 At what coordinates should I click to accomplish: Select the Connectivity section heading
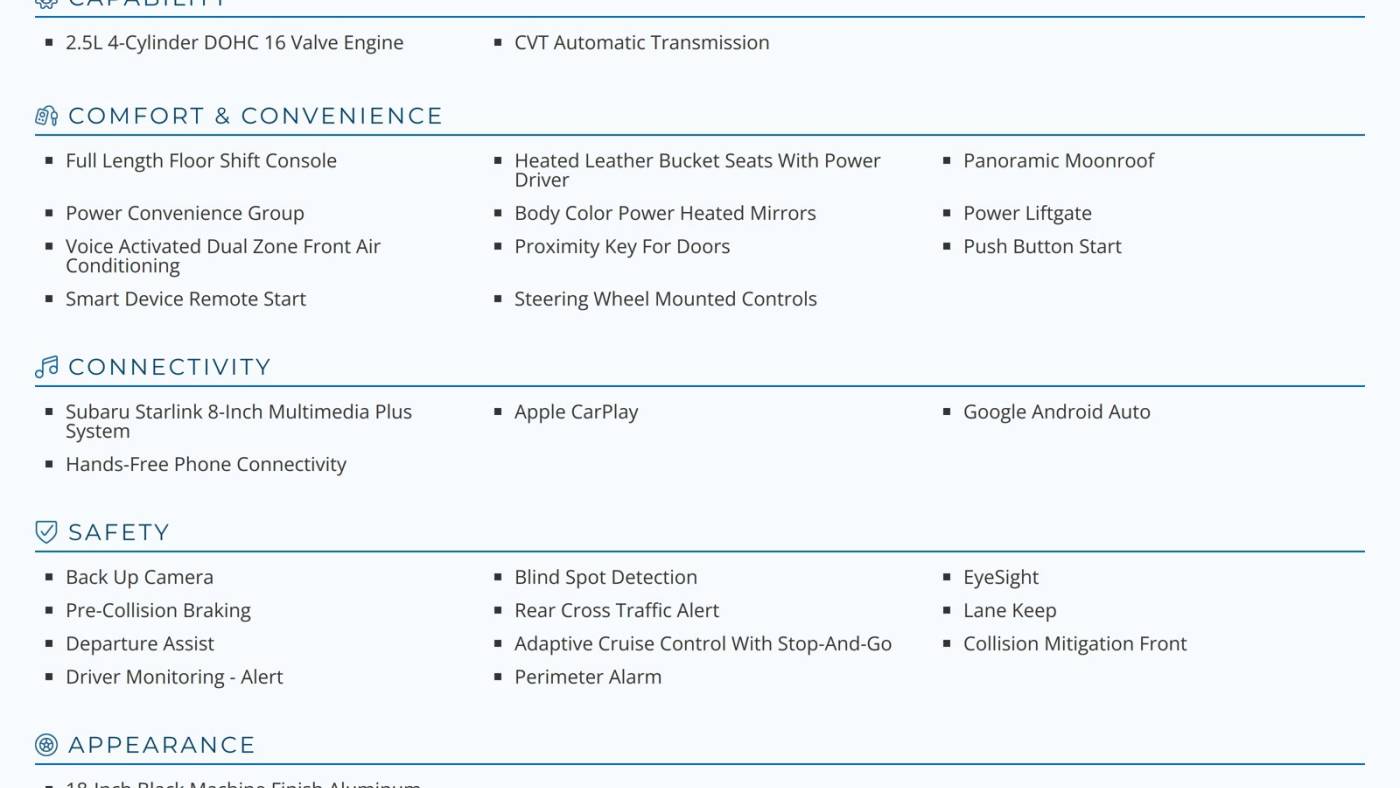point(169,367)
